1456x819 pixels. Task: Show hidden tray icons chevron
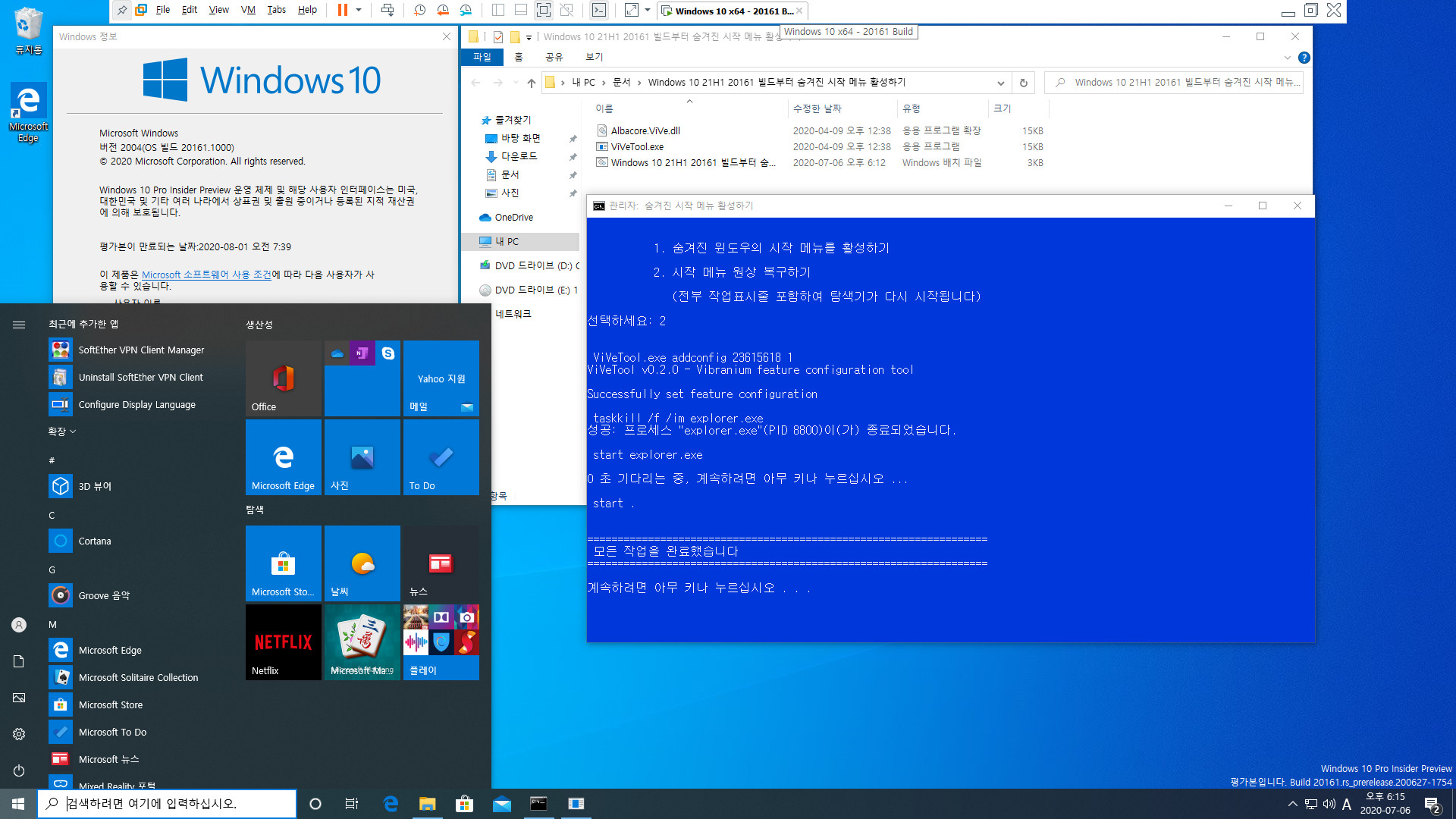1292,804
